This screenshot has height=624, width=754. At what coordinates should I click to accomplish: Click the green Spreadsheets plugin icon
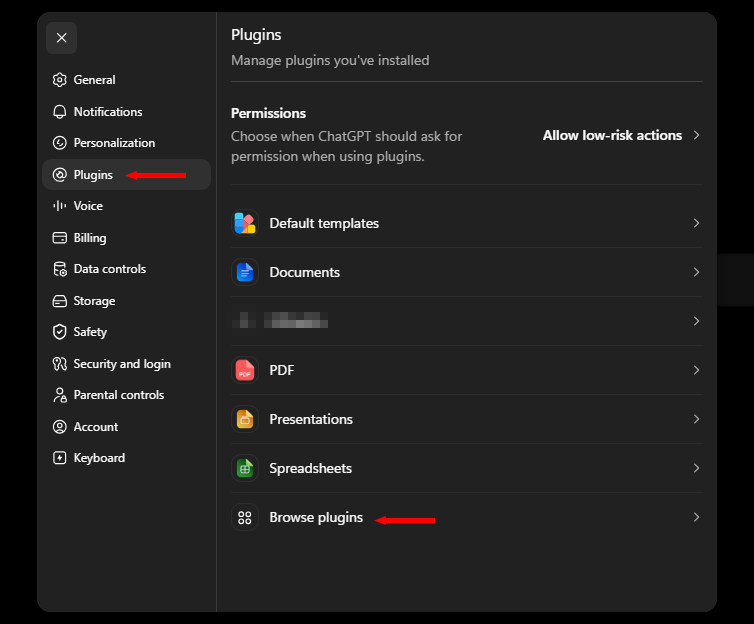point(245,468)
